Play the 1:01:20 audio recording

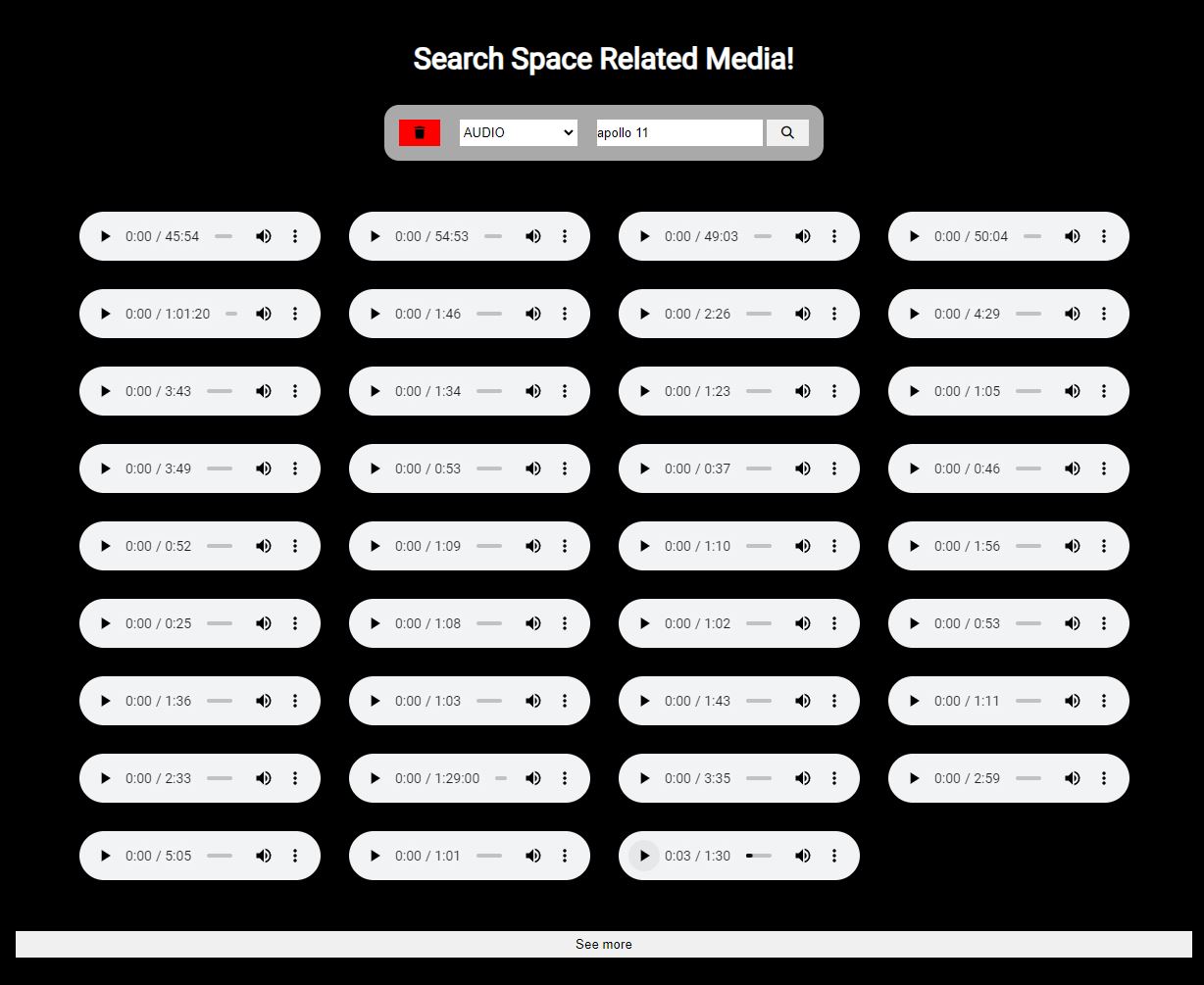coord(105,314)
